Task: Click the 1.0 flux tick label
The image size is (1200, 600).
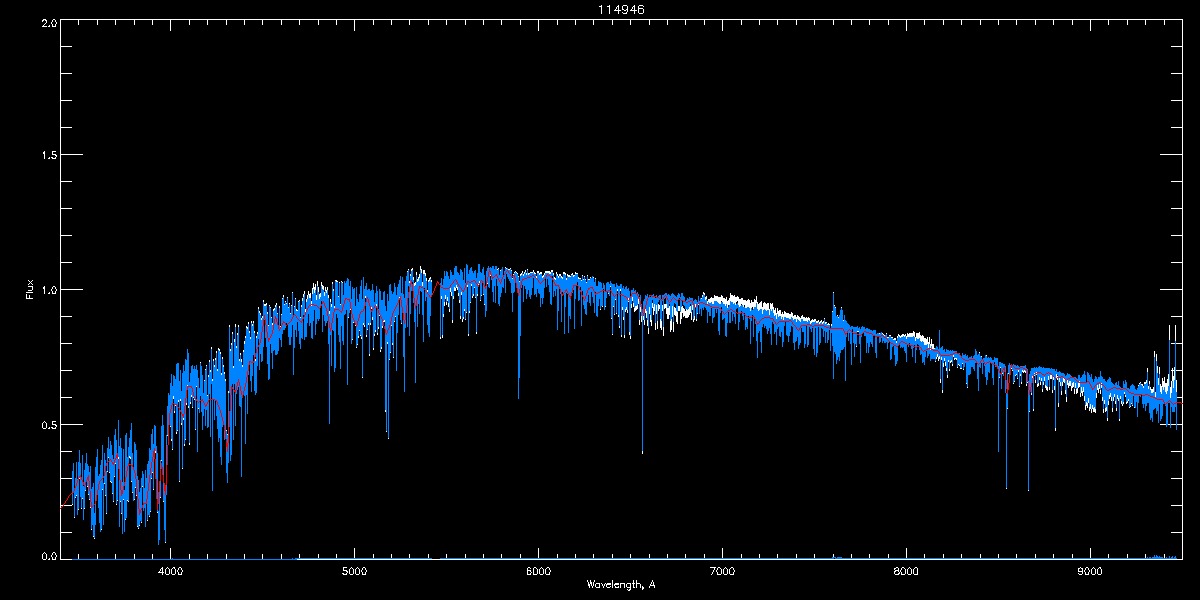Action: tap(48, 290)
